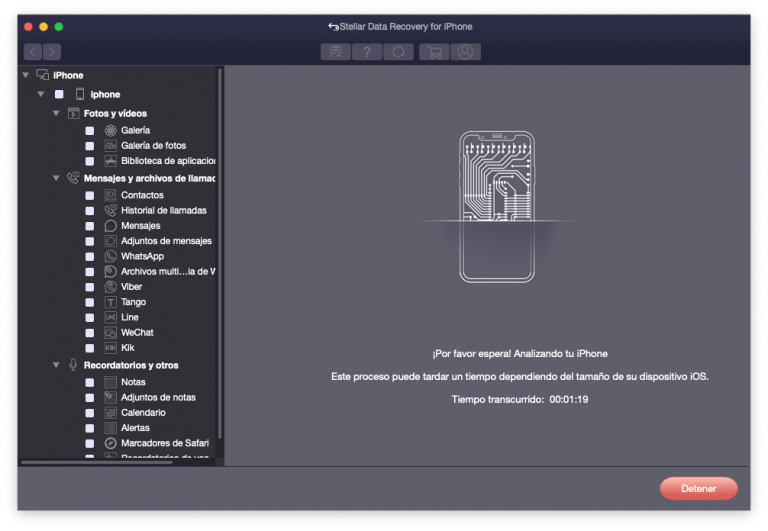Check the WhatsApp checkbox
This screenshot has height=531, width=768.
[x=90, y=257]
